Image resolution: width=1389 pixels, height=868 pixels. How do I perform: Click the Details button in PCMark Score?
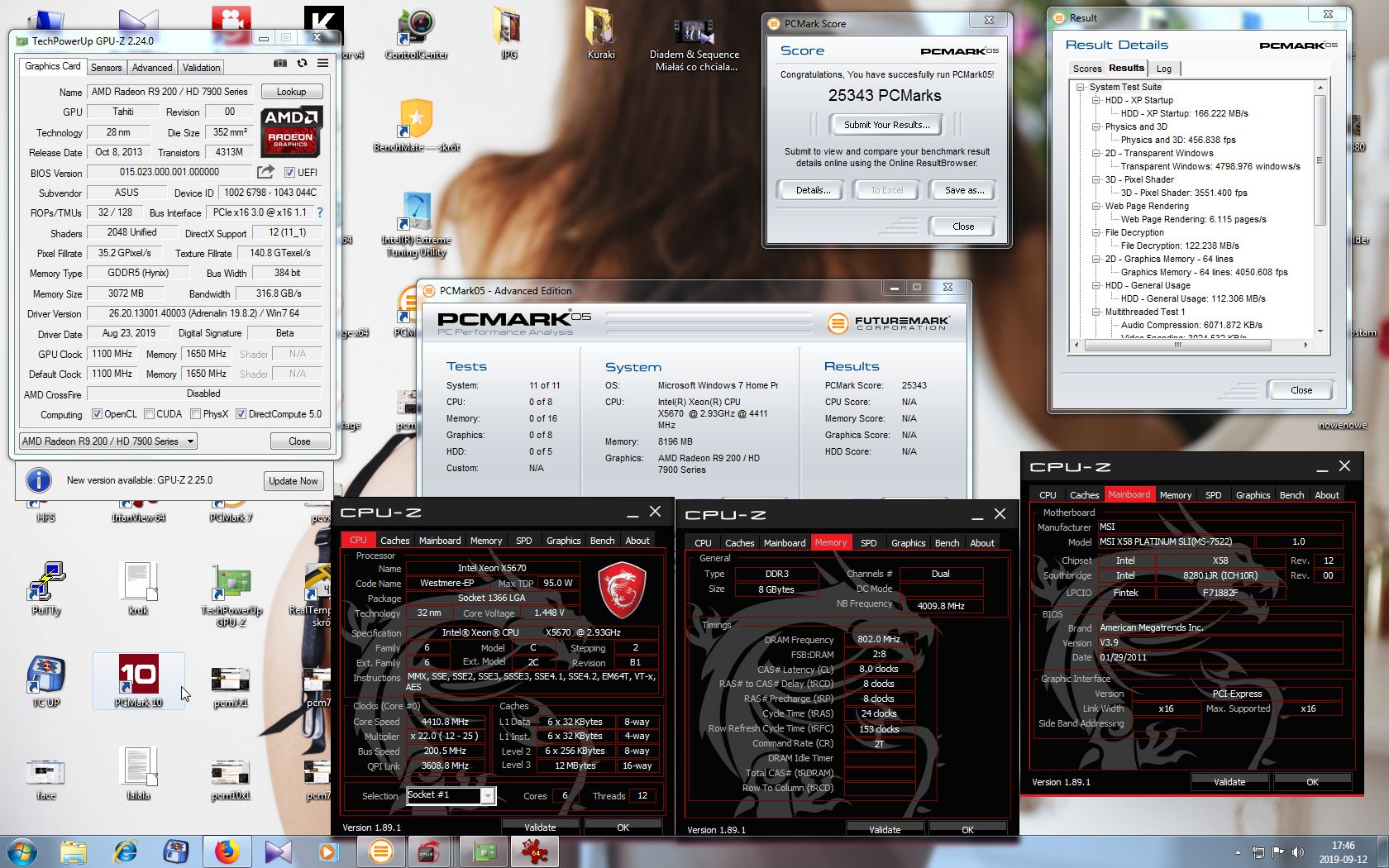coord(813,190)
